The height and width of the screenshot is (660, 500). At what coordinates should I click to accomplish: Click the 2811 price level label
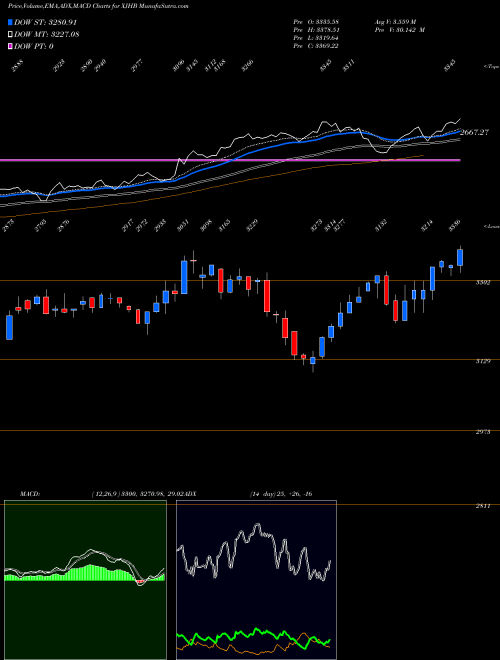483,506
